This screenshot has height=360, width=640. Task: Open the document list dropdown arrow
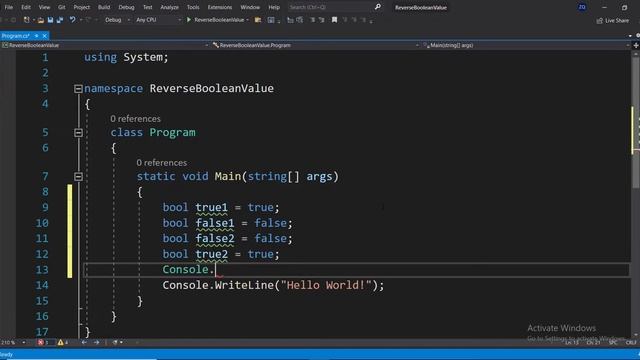[630, 36]
